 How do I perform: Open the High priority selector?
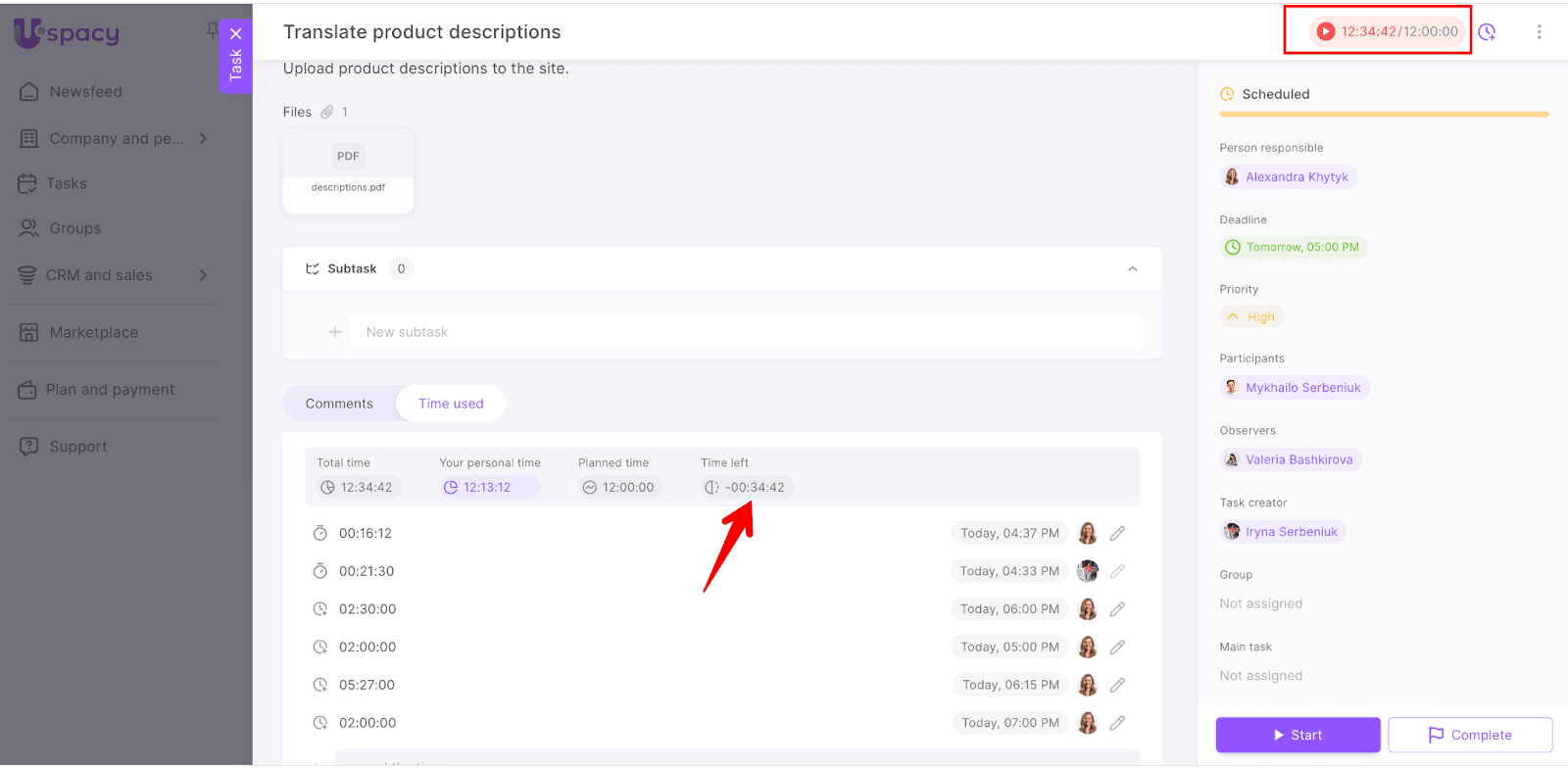coord(1251,317)
